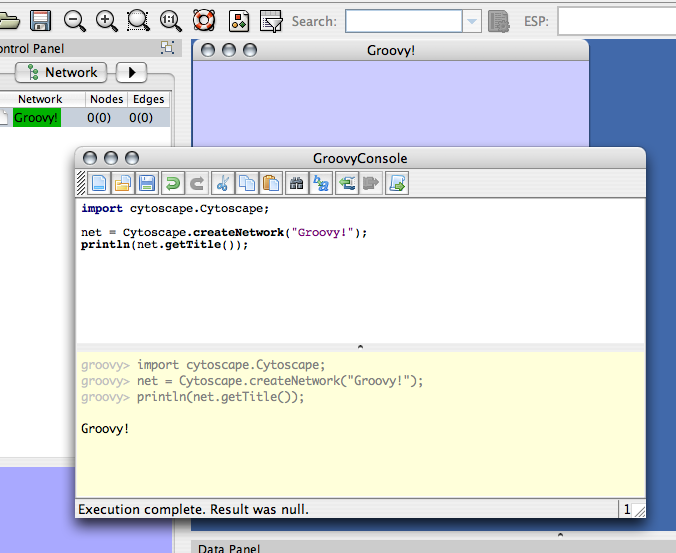Open help via the lifebuoy icon

[x=203, y=20]
